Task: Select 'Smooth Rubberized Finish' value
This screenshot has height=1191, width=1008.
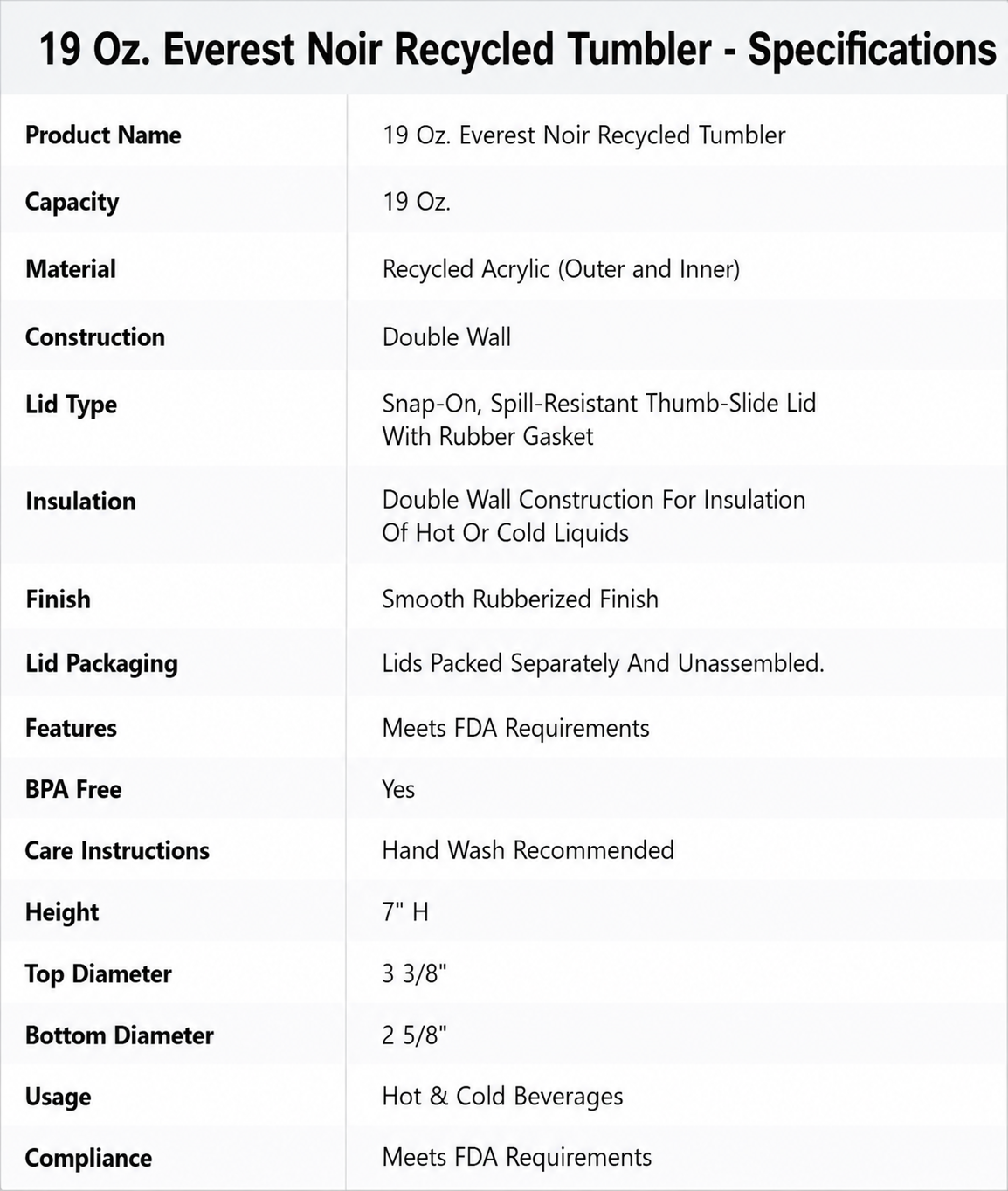Action: point(520,599)
